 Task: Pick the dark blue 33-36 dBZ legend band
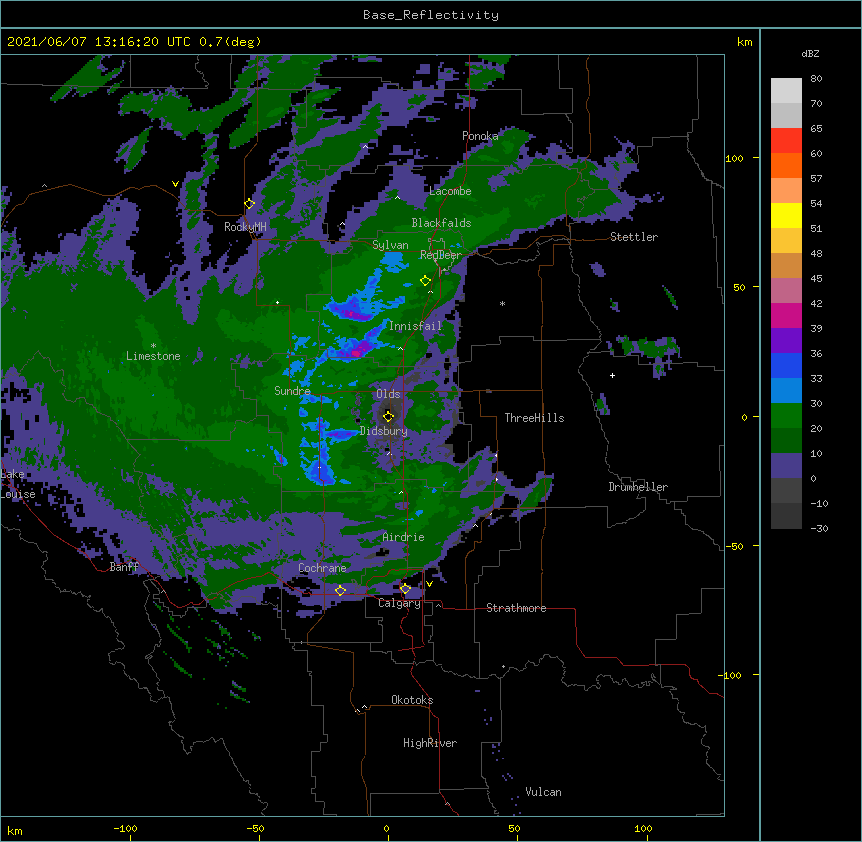click(786, 365)
